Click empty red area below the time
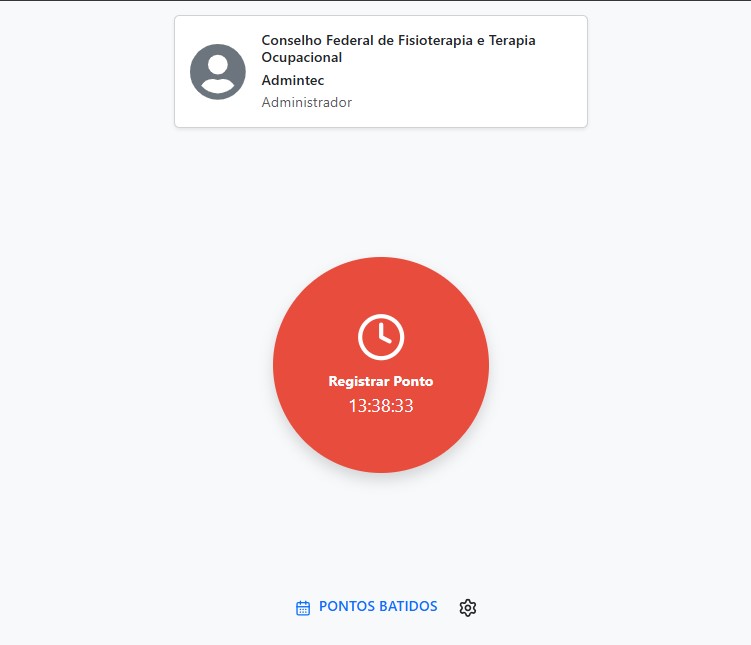This screenshot has width=751, height=645. click(381, 443)
